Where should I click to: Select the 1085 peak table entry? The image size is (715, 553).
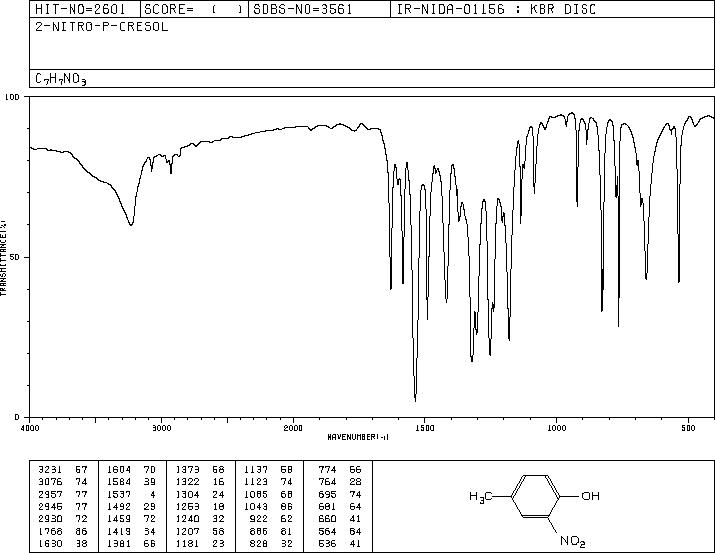(268, 494)
